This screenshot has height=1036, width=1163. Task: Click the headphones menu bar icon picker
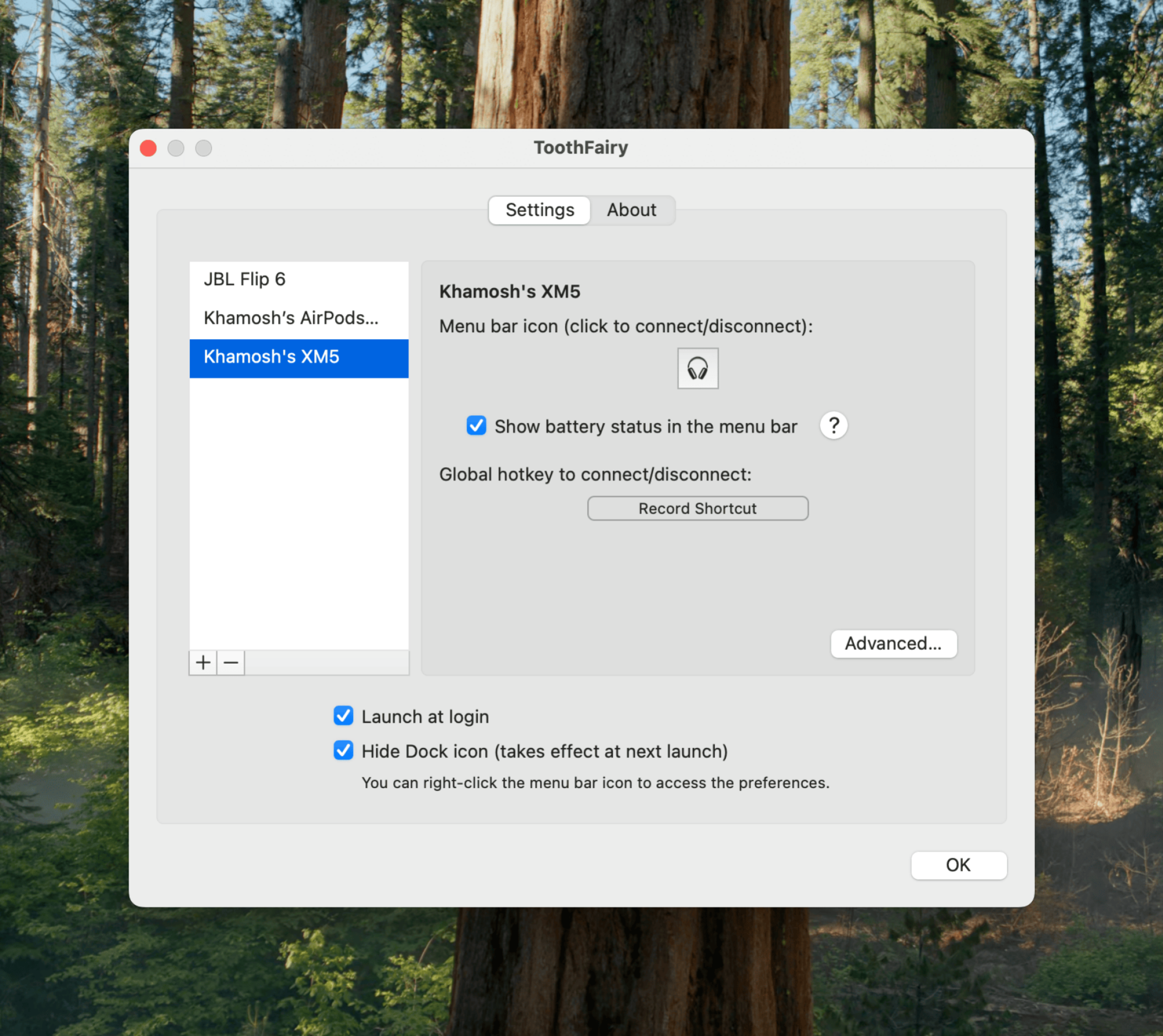697,368
